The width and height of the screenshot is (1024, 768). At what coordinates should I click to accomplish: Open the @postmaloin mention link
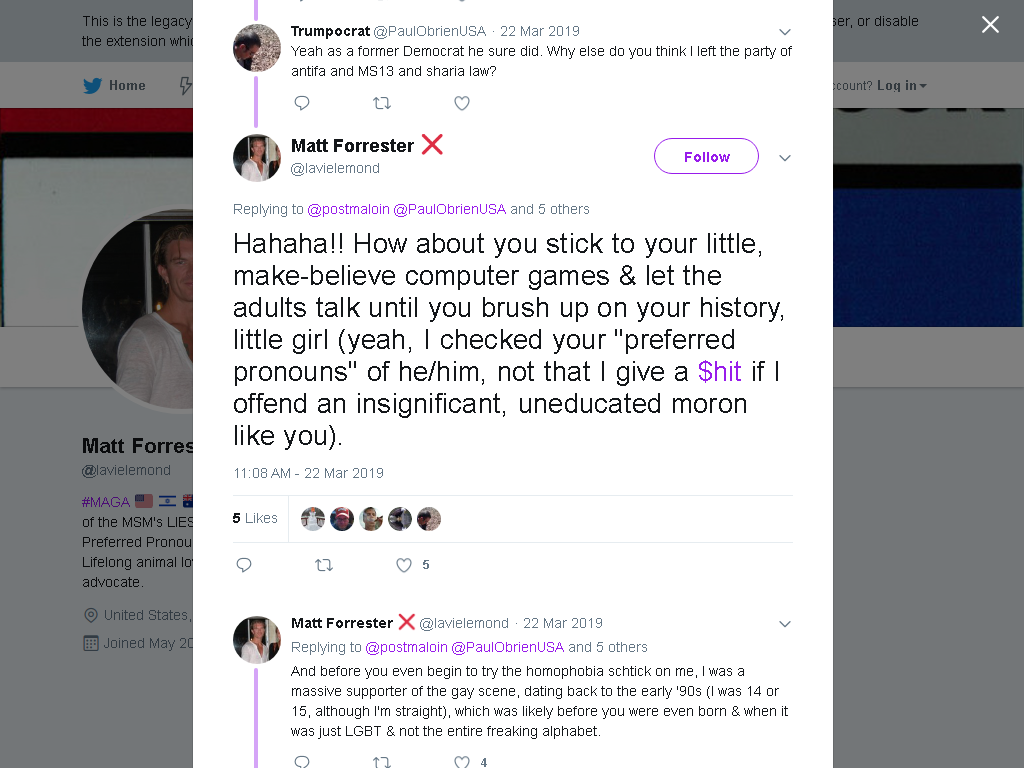[x=348, y=209]
